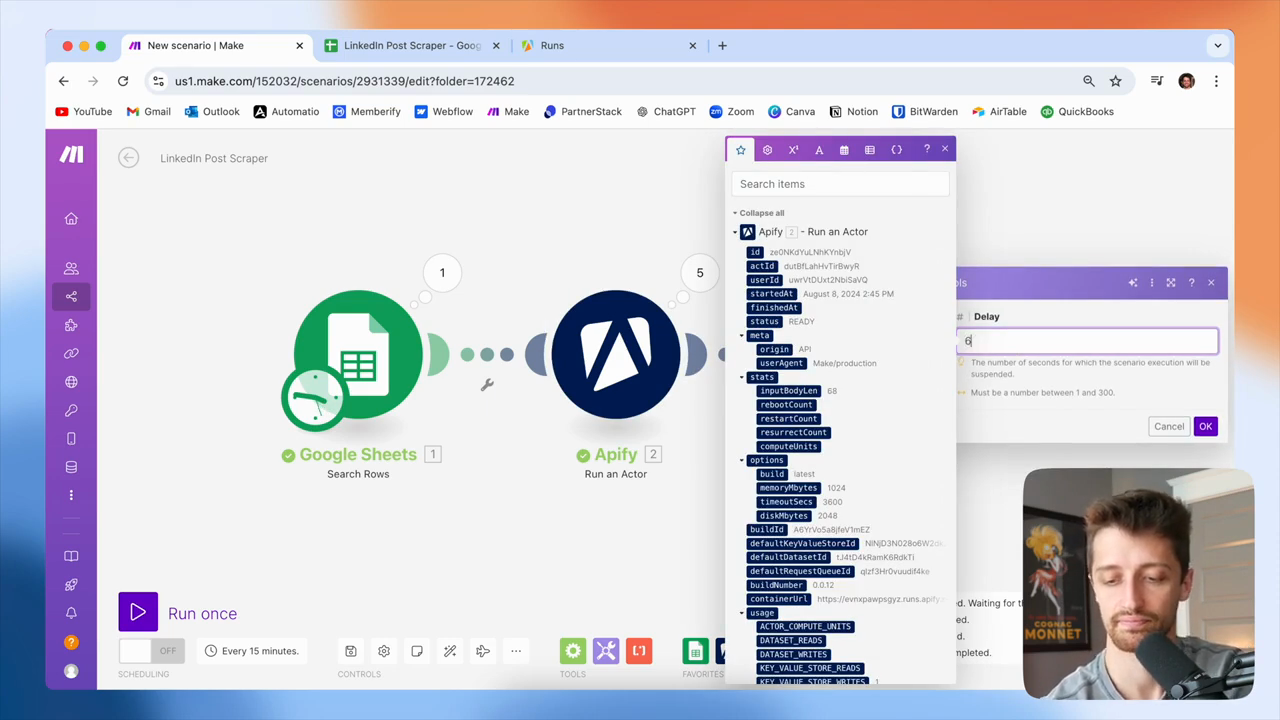Image resolution: width=1280 pixels, height=720 pixels.
Task: Open the Team icon in Make sidebar
Action: pos(71,268)
